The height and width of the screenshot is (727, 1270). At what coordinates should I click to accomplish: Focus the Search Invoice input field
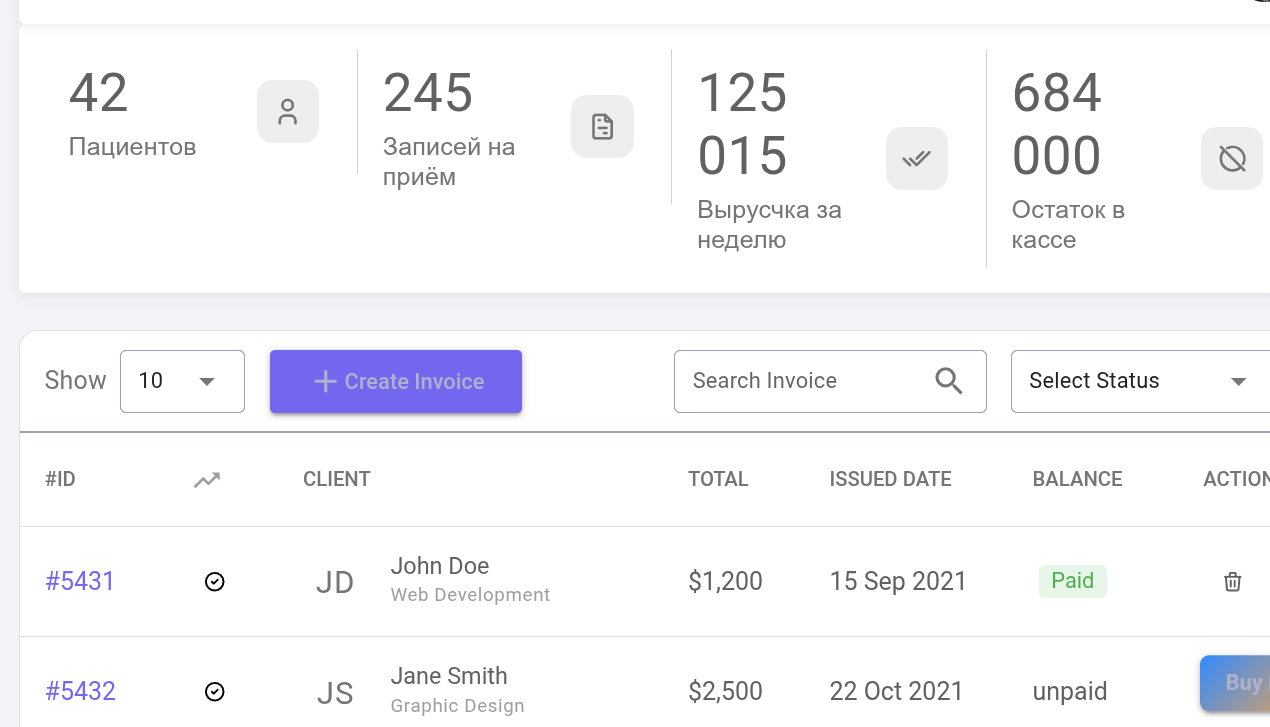coord(800,381)
